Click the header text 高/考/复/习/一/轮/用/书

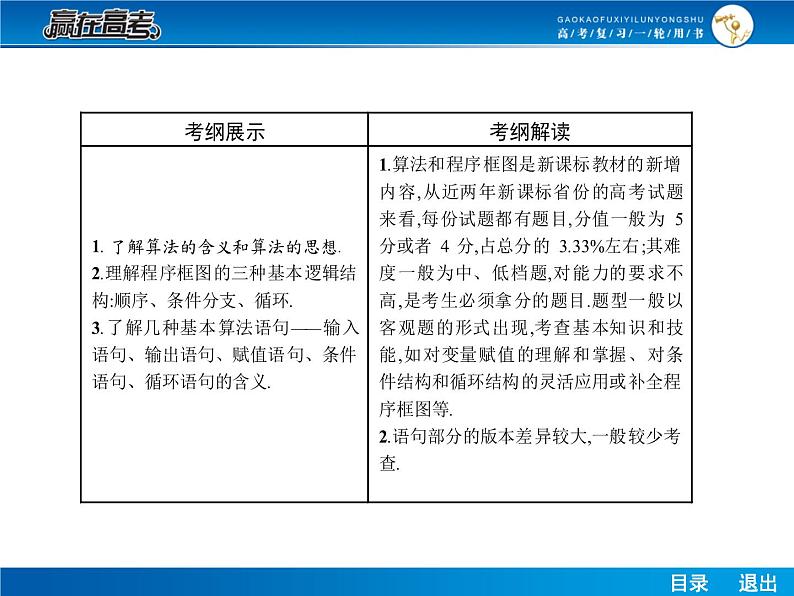630,33
